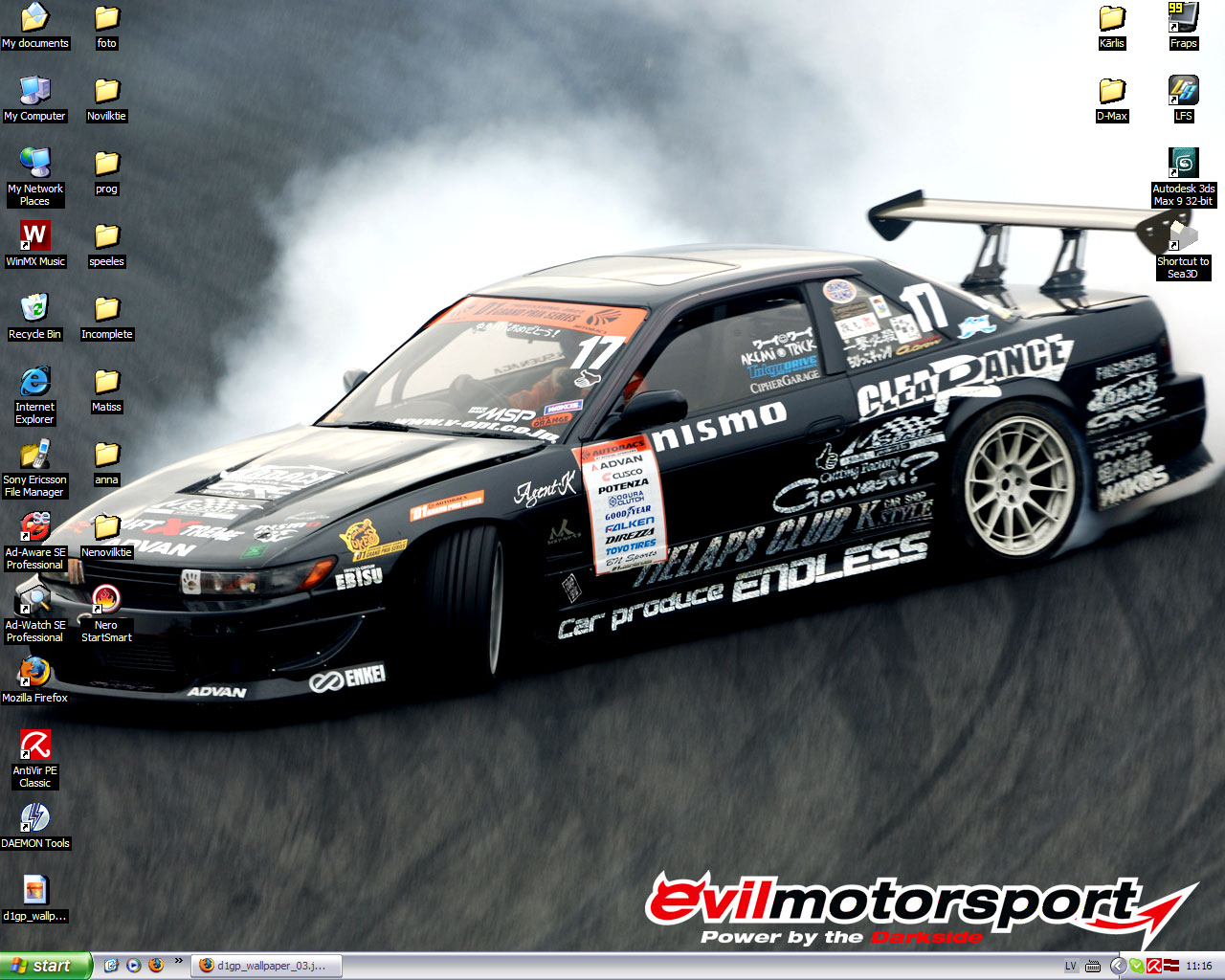This screenshot has width=1225, height=980.
Task: Select the foto folder
Action: [x=107, y=26]
